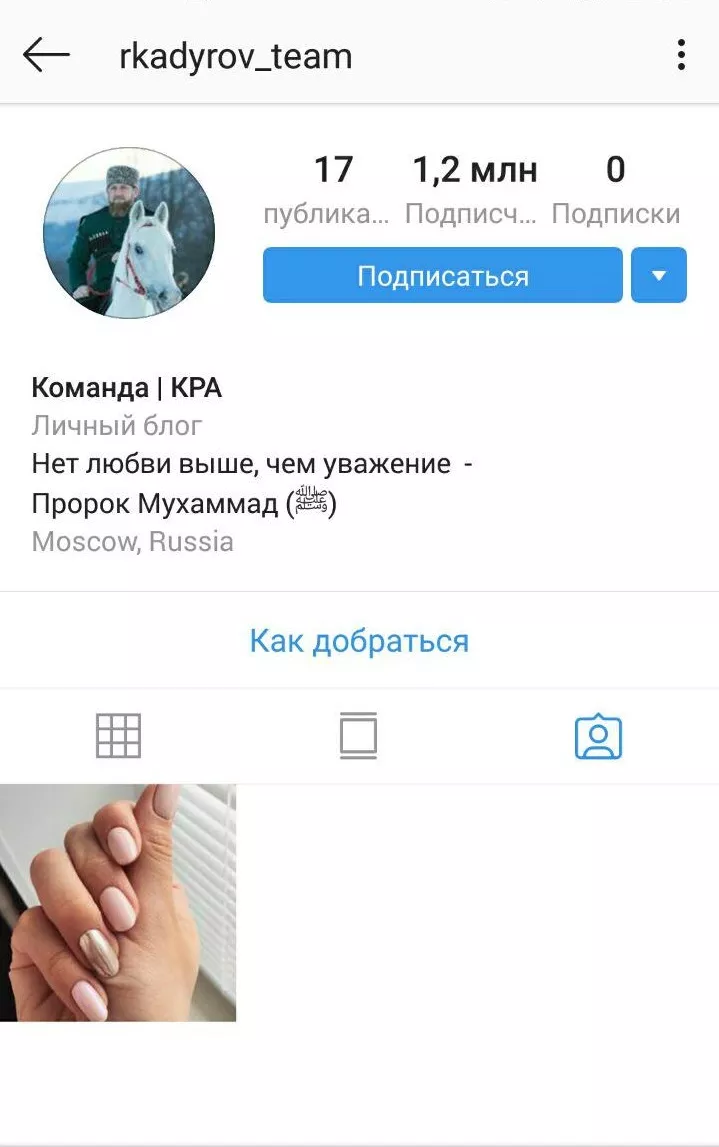The width and height of the screenshot is (719, 1147).
Task: Switch to the grid view tab
Action: (x=118, y=735)
